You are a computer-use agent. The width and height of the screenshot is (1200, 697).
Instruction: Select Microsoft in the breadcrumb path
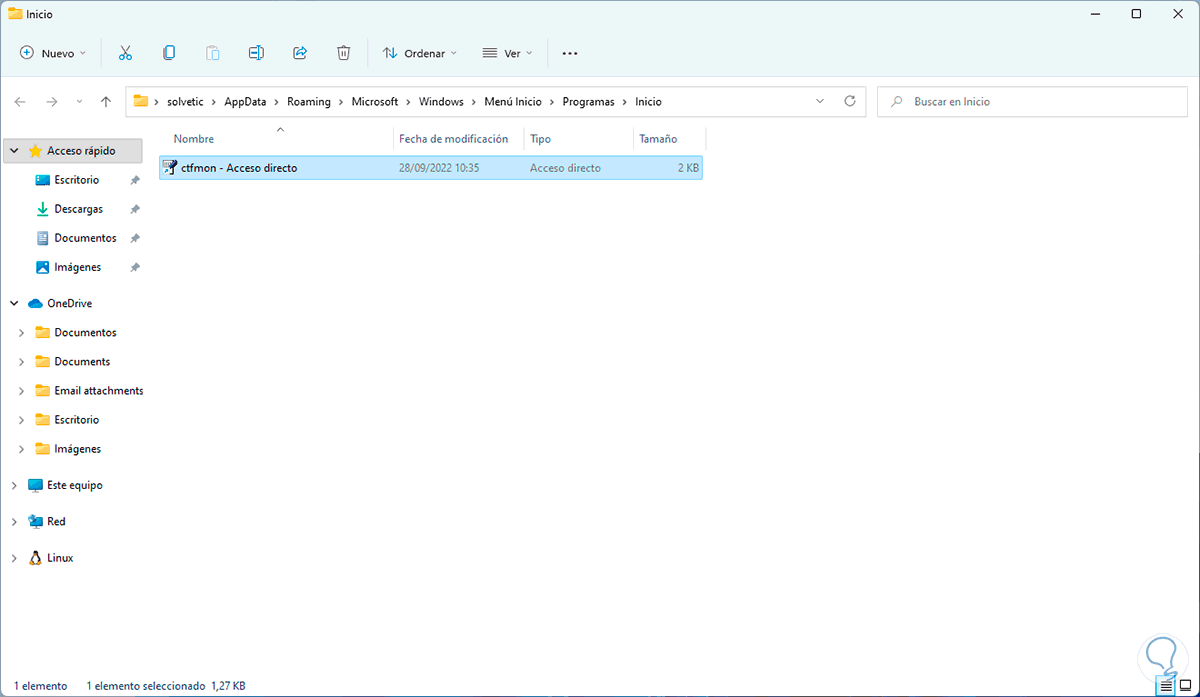tap(375, 101)
